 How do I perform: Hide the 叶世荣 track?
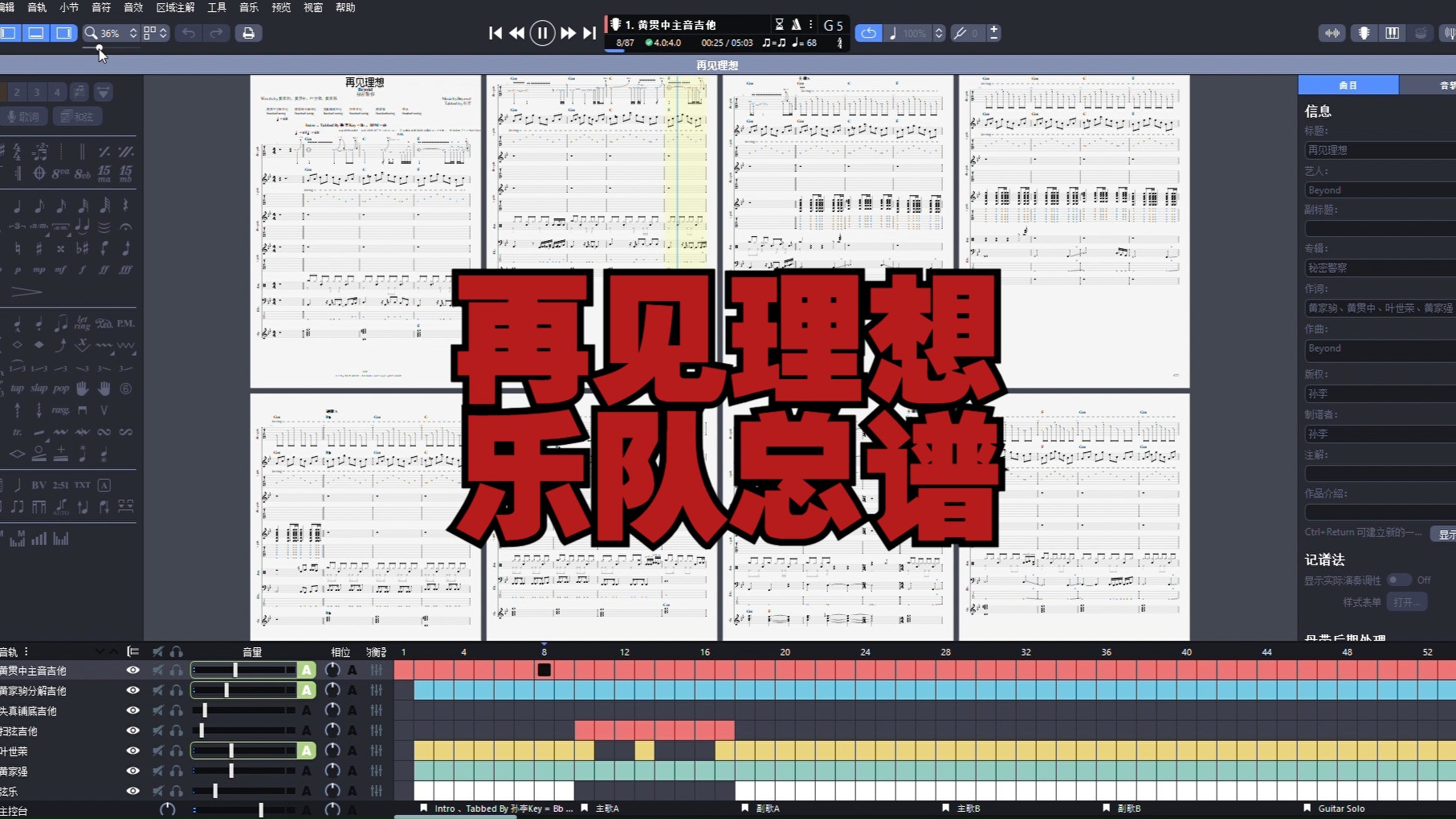coord(133,750)
